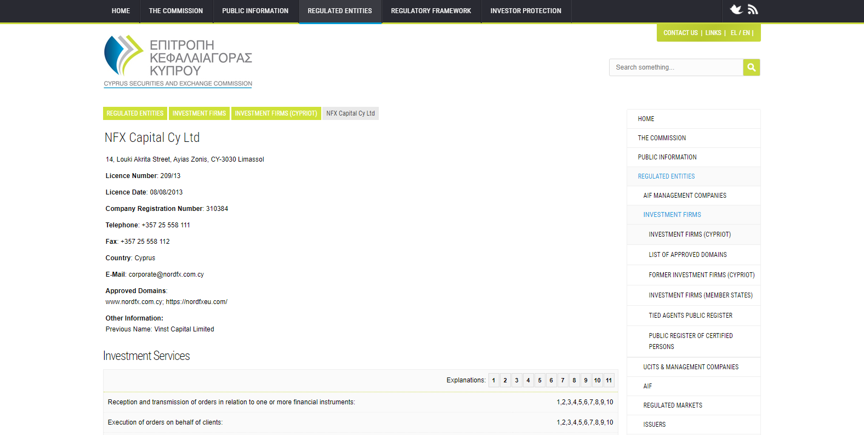Open the HOME top menu item
Viewport: 864px width, 435px height.
121,11
